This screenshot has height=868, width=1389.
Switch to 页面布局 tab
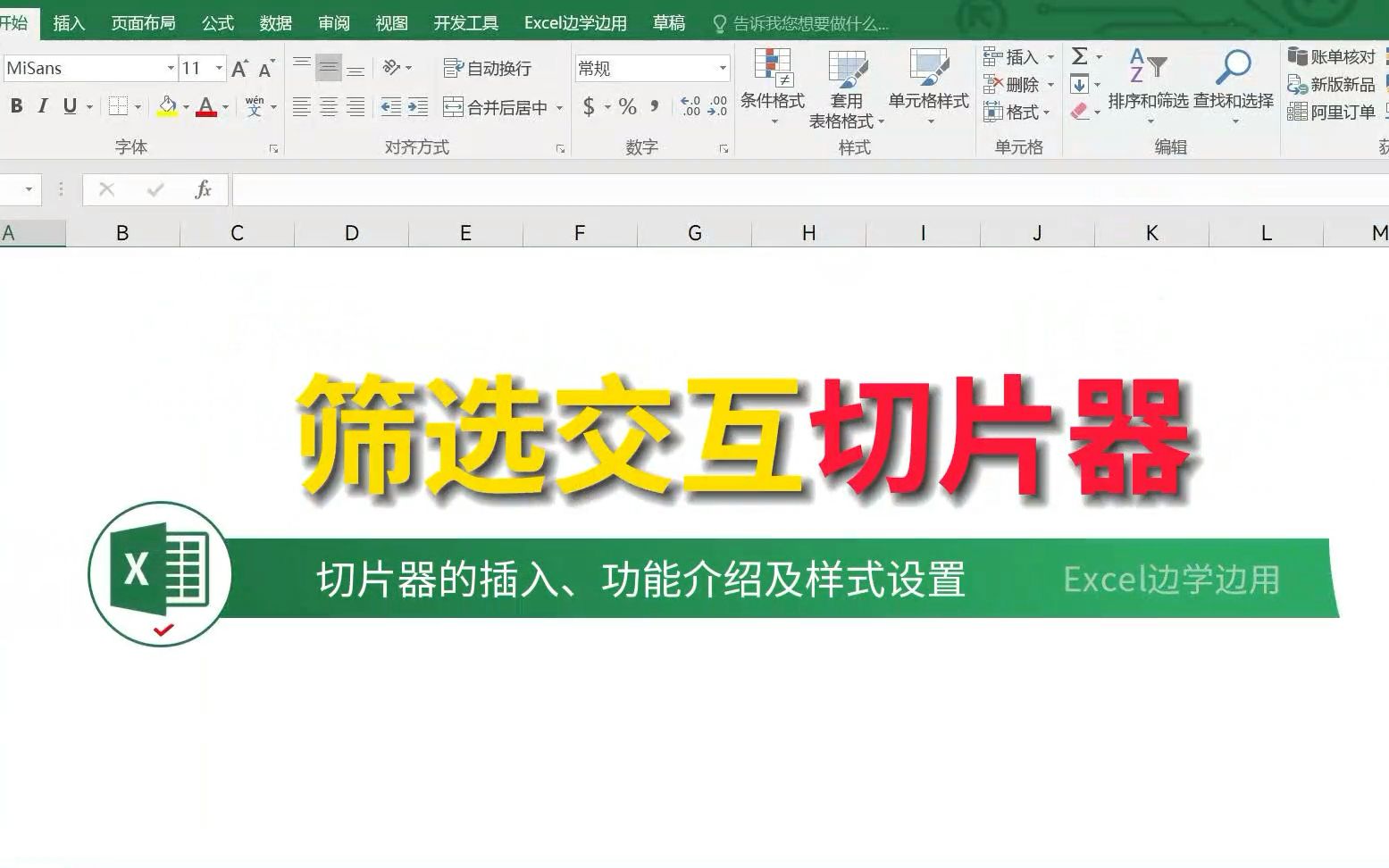tap(143, 23)
